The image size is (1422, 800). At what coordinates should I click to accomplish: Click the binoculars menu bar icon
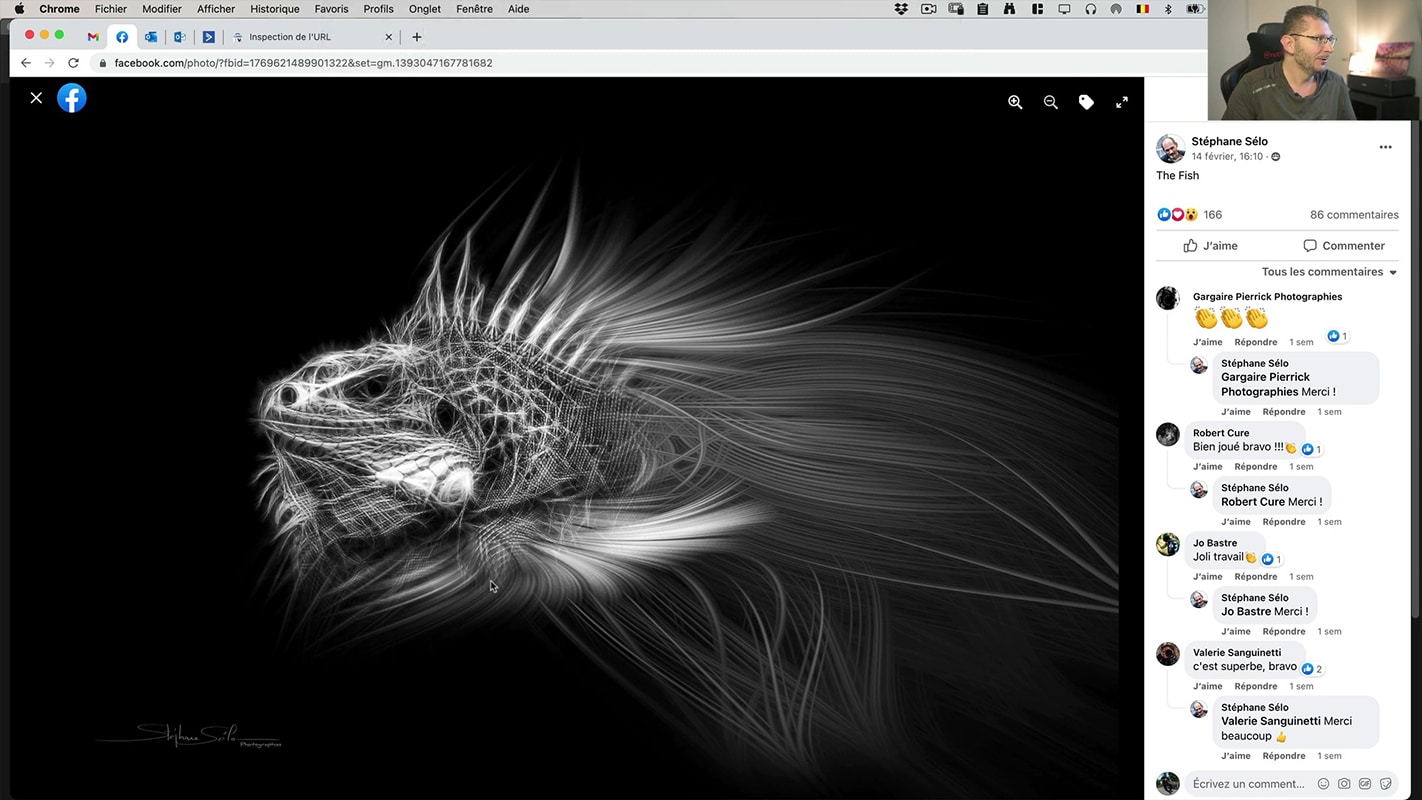coord(1009,9)
